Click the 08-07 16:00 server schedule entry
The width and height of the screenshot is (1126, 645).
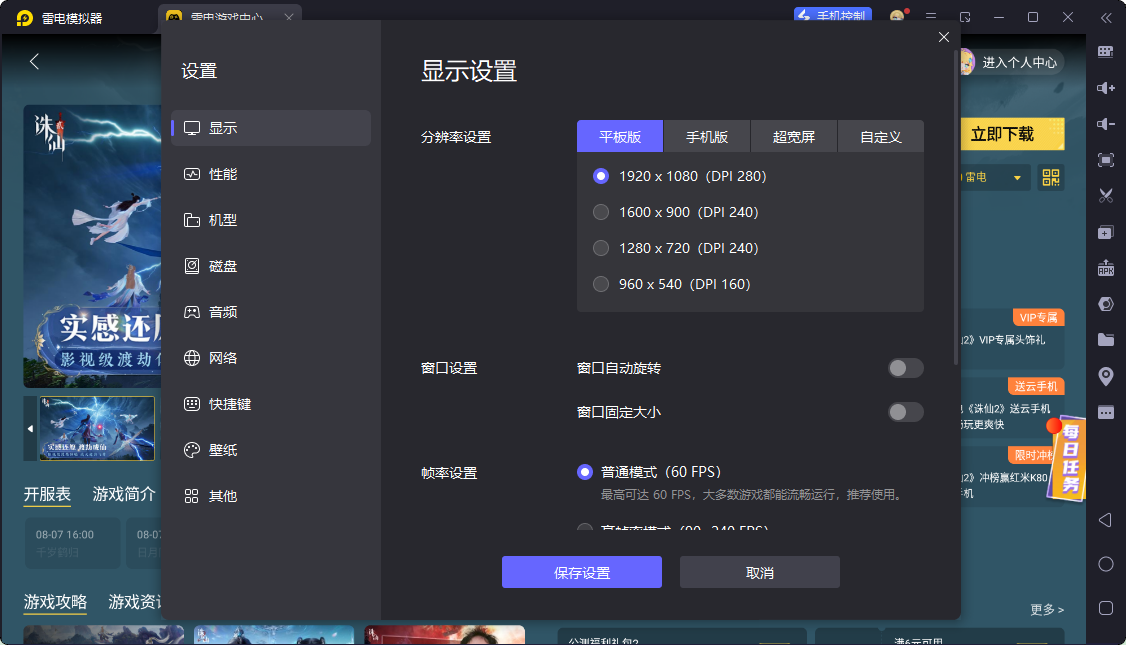click(72, 543)
